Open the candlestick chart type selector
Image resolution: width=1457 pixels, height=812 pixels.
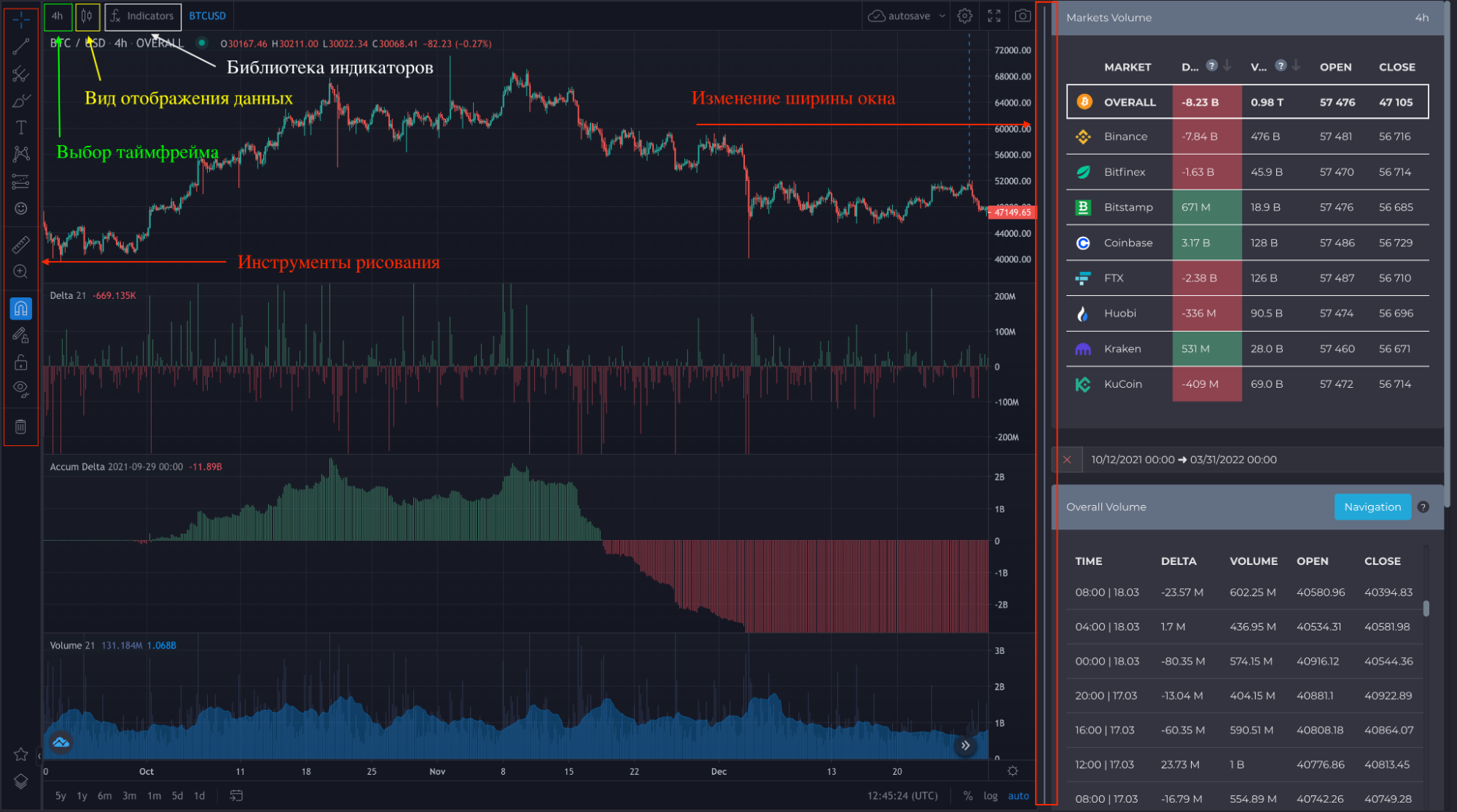coord(87,16)
